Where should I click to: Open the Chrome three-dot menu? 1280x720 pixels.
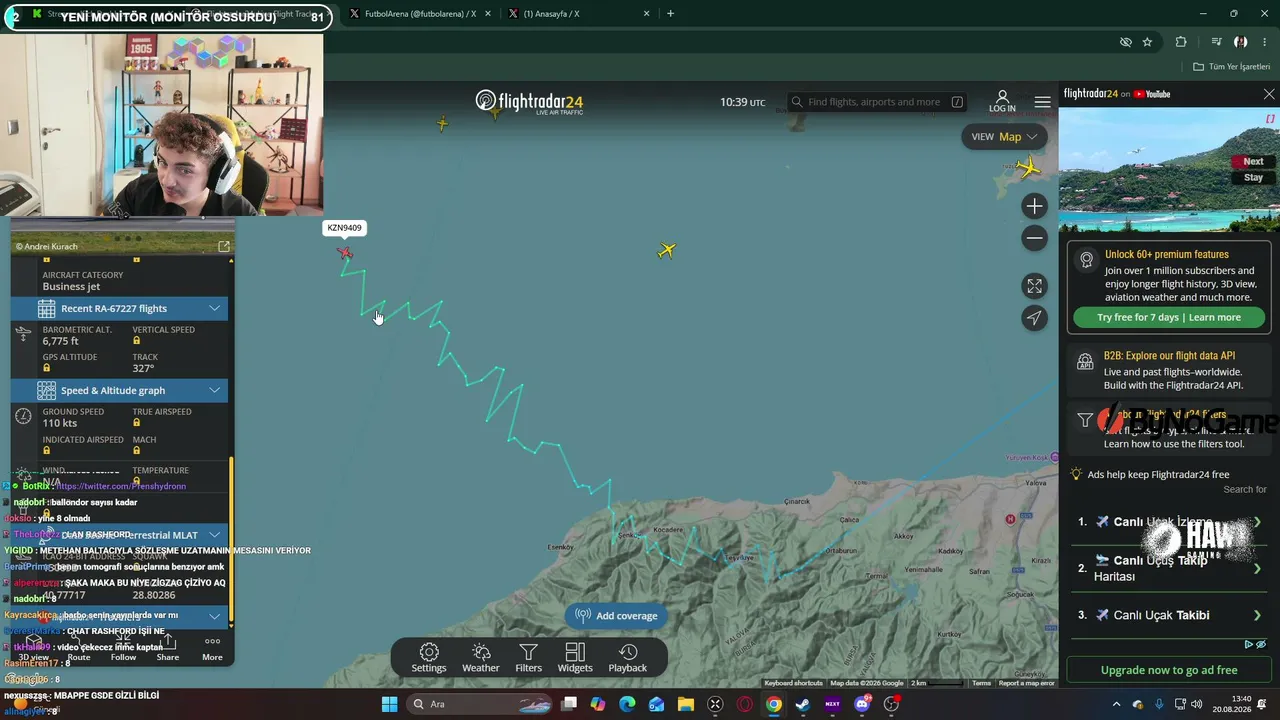tap(1265, 42)
